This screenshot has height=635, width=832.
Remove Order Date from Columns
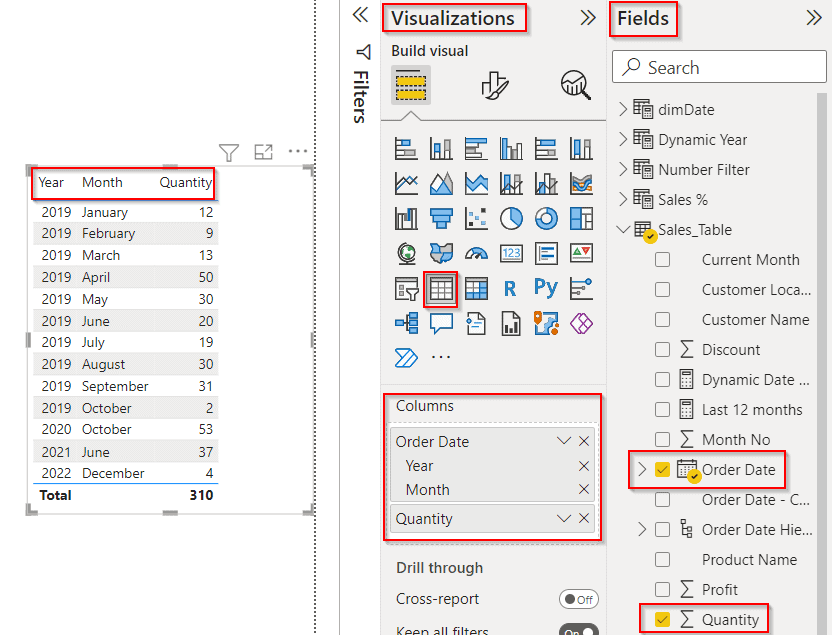(x=584, y=441)
